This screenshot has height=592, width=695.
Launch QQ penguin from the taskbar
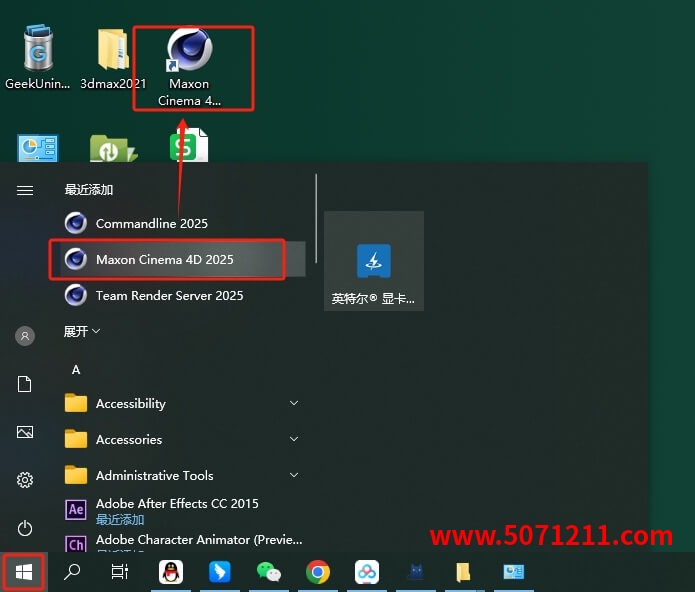tap(171, 572)
